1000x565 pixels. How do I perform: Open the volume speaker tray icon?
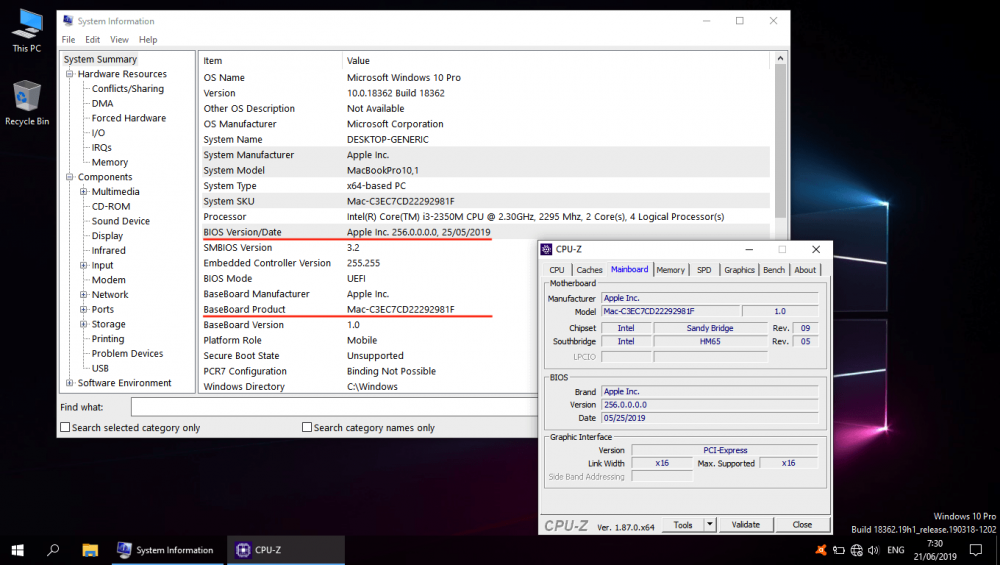click(873, 550)
